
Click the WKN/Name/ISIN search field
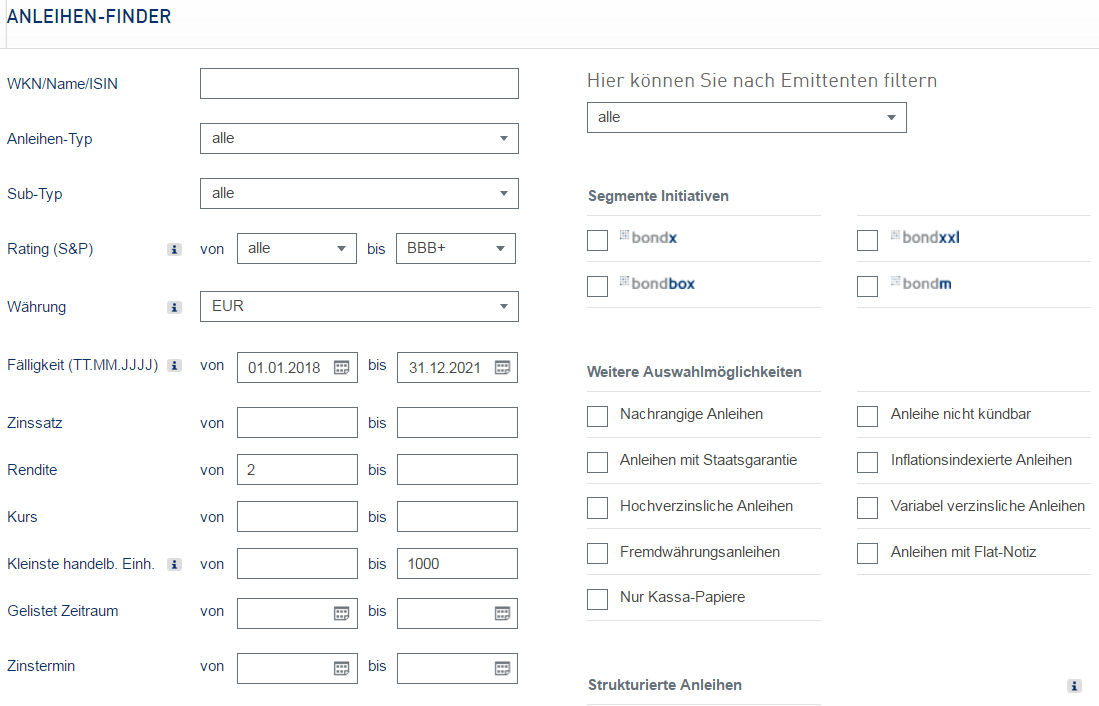(359, 84)
